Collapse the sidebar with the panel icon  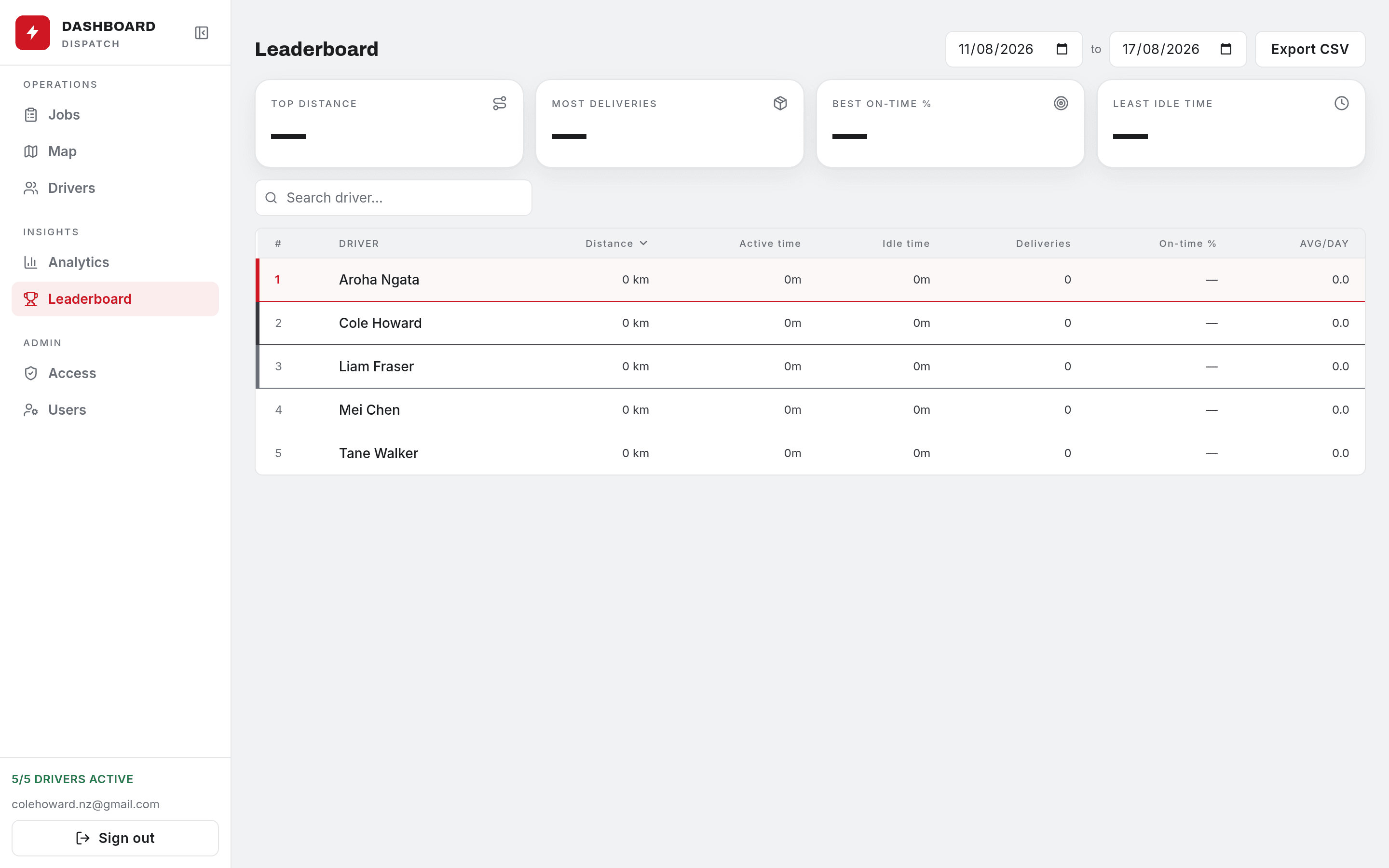202,33
